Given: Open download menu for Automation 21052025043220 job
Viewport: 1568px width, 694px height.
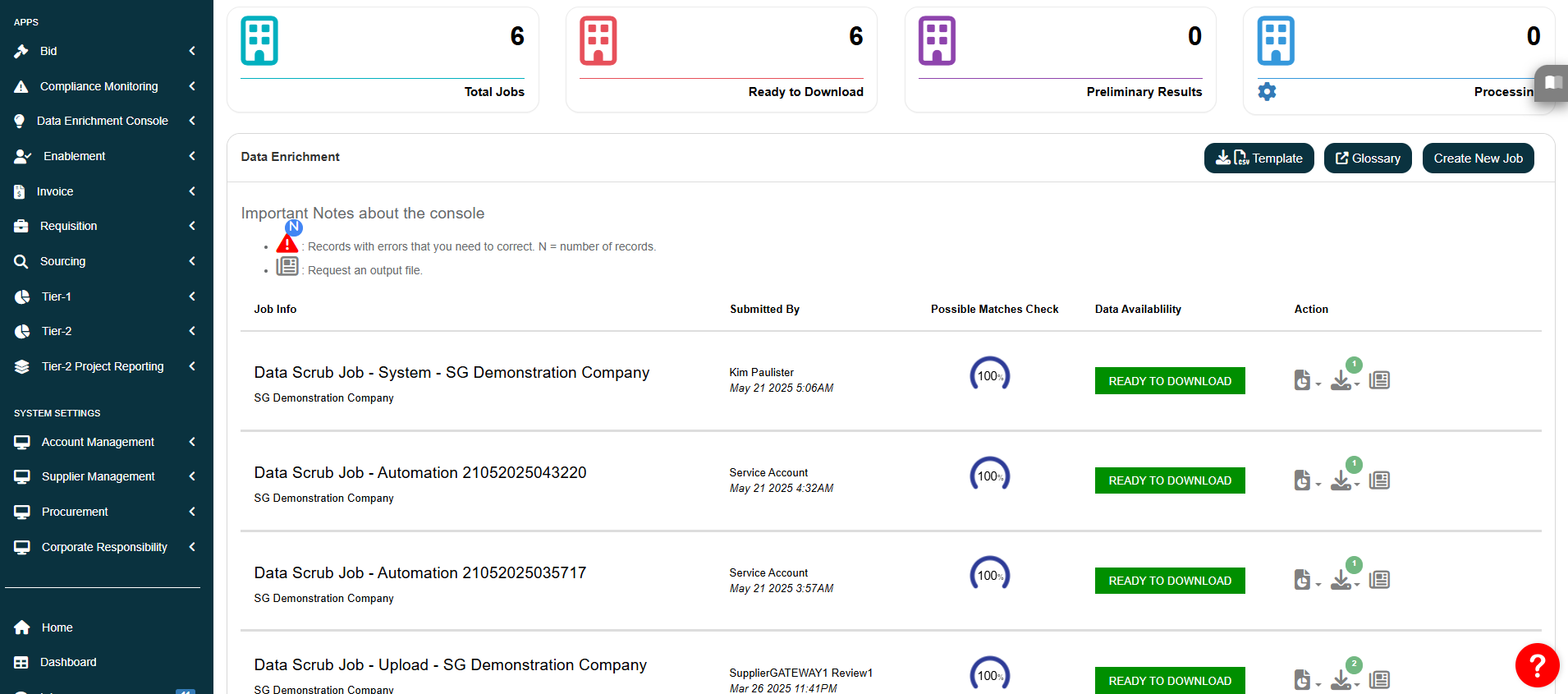Looking at the screenshot, I should [x=1342, y=480].
